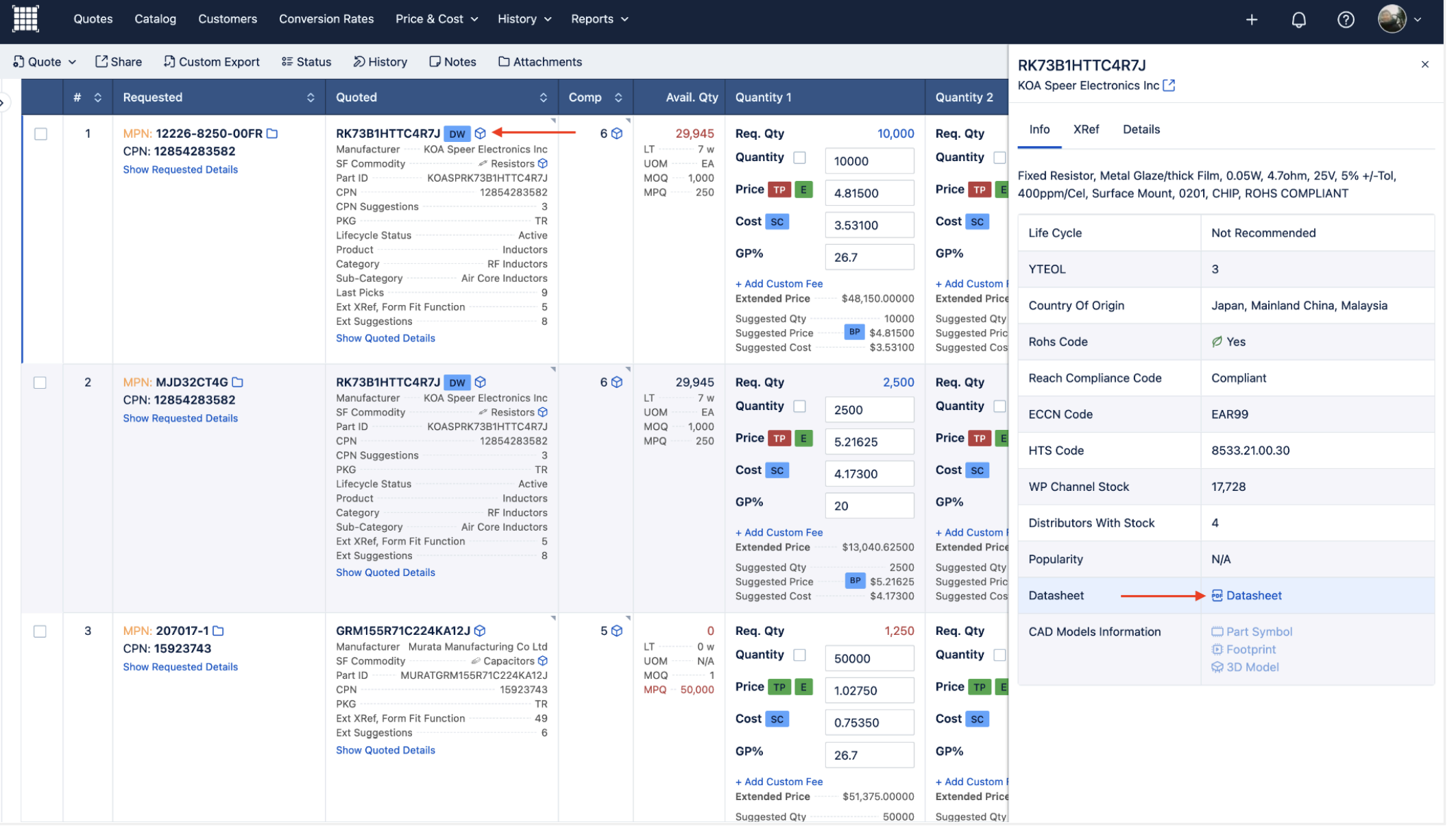Screen dimensions: 1456x831
Task: Open the app grid launcher icon
Action: (25, 19)
